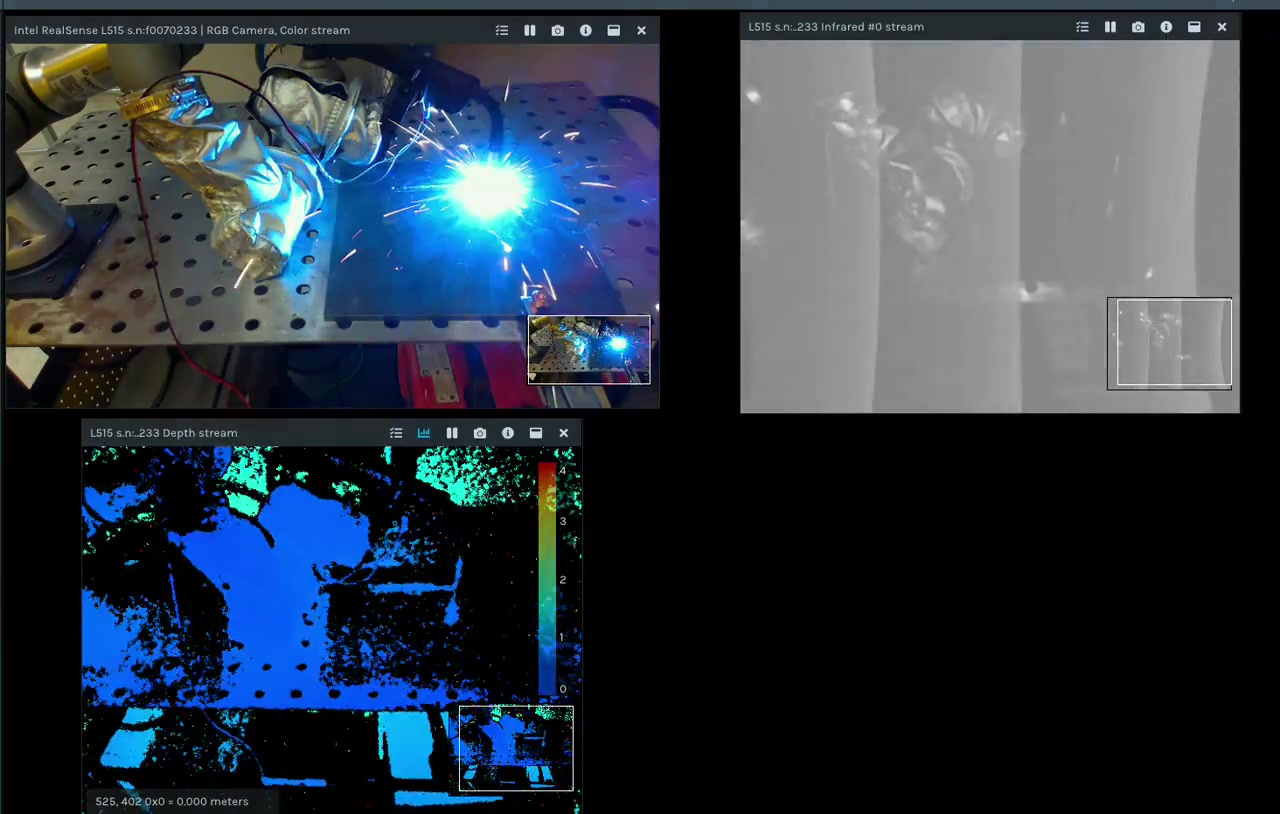Close the Depth stream window

pos(564,433)
